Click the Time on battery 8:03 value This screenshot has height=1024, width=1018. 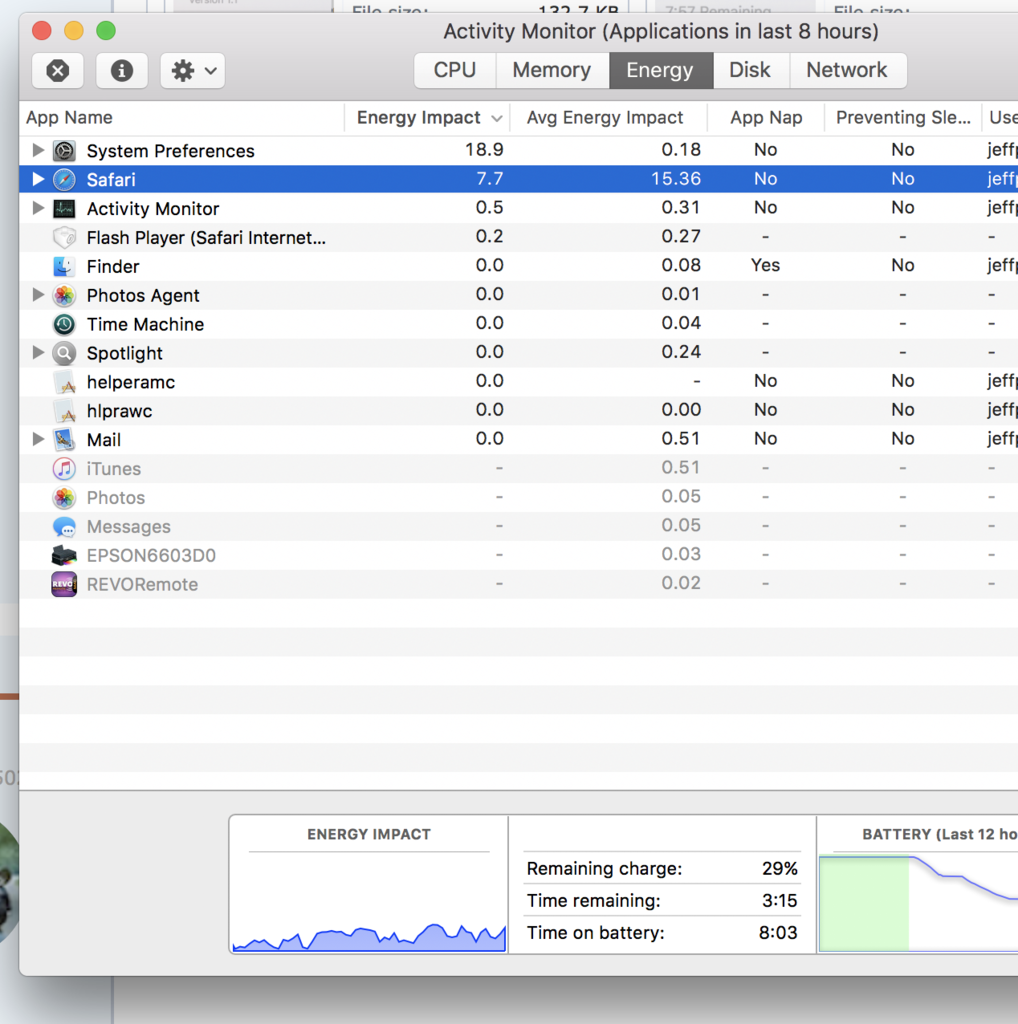[x=778, y=933]
